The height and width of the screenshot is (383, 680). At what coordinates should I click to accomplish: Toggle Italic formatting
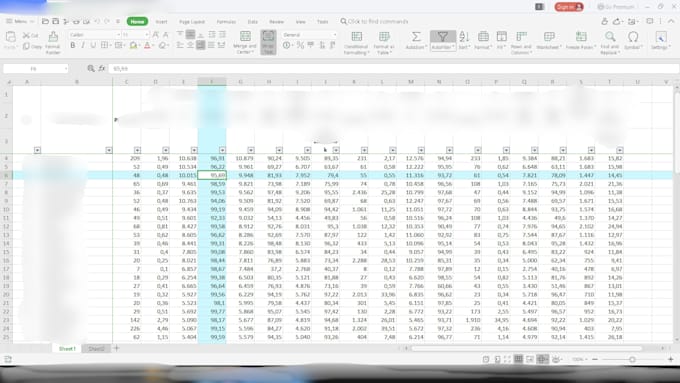click(83, 45)
